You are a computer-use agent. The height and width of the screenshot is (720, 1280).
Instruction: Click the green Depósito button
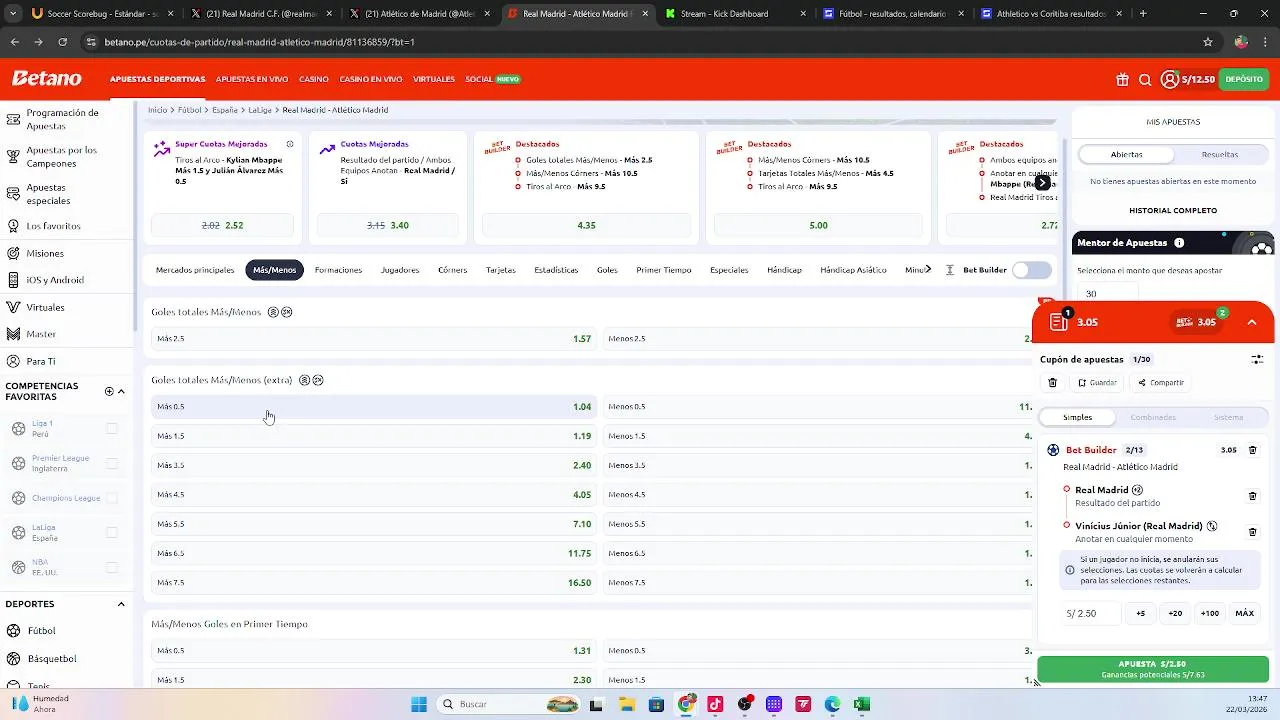pyautogui.click(x=1244, y=79)
